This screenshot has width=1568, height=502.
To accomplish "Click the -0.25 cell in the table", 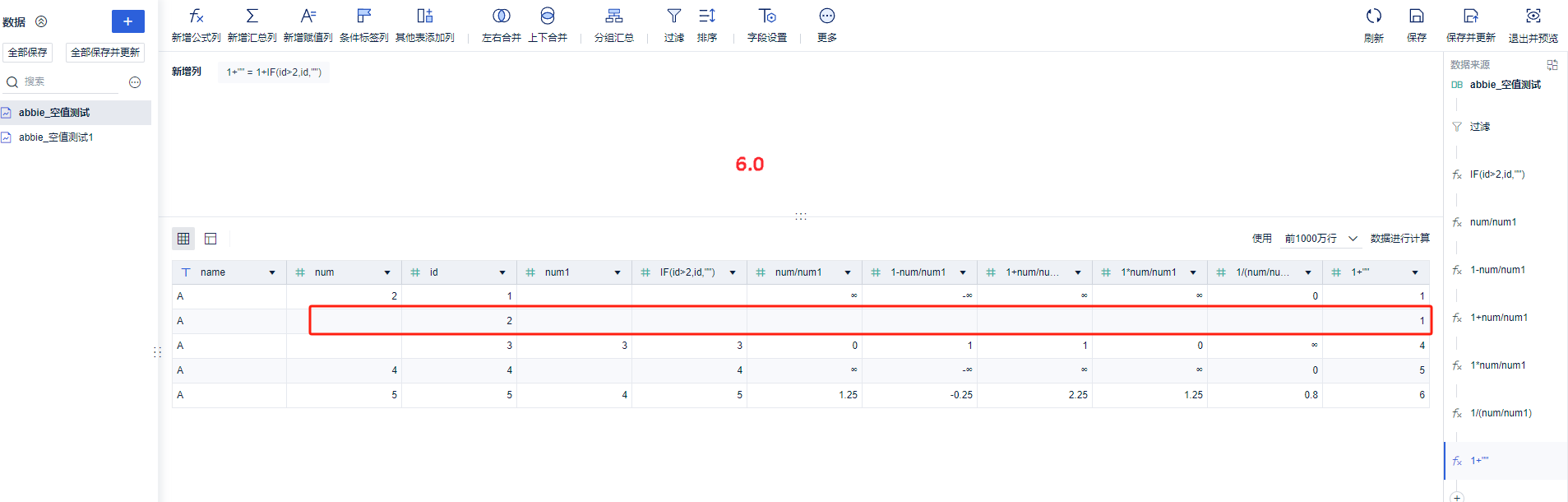I will [x=919, y=395].
